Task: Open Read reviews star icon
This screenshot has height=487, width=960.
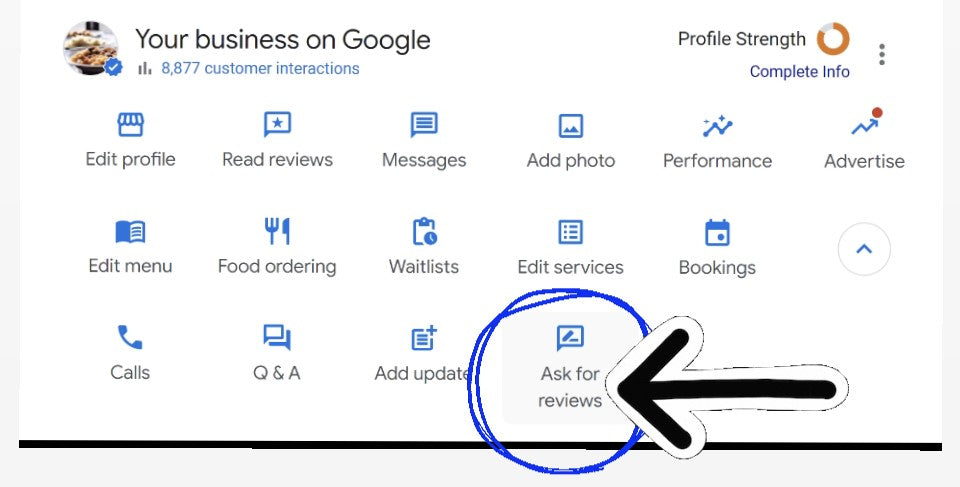Action: tap(277, 126)
